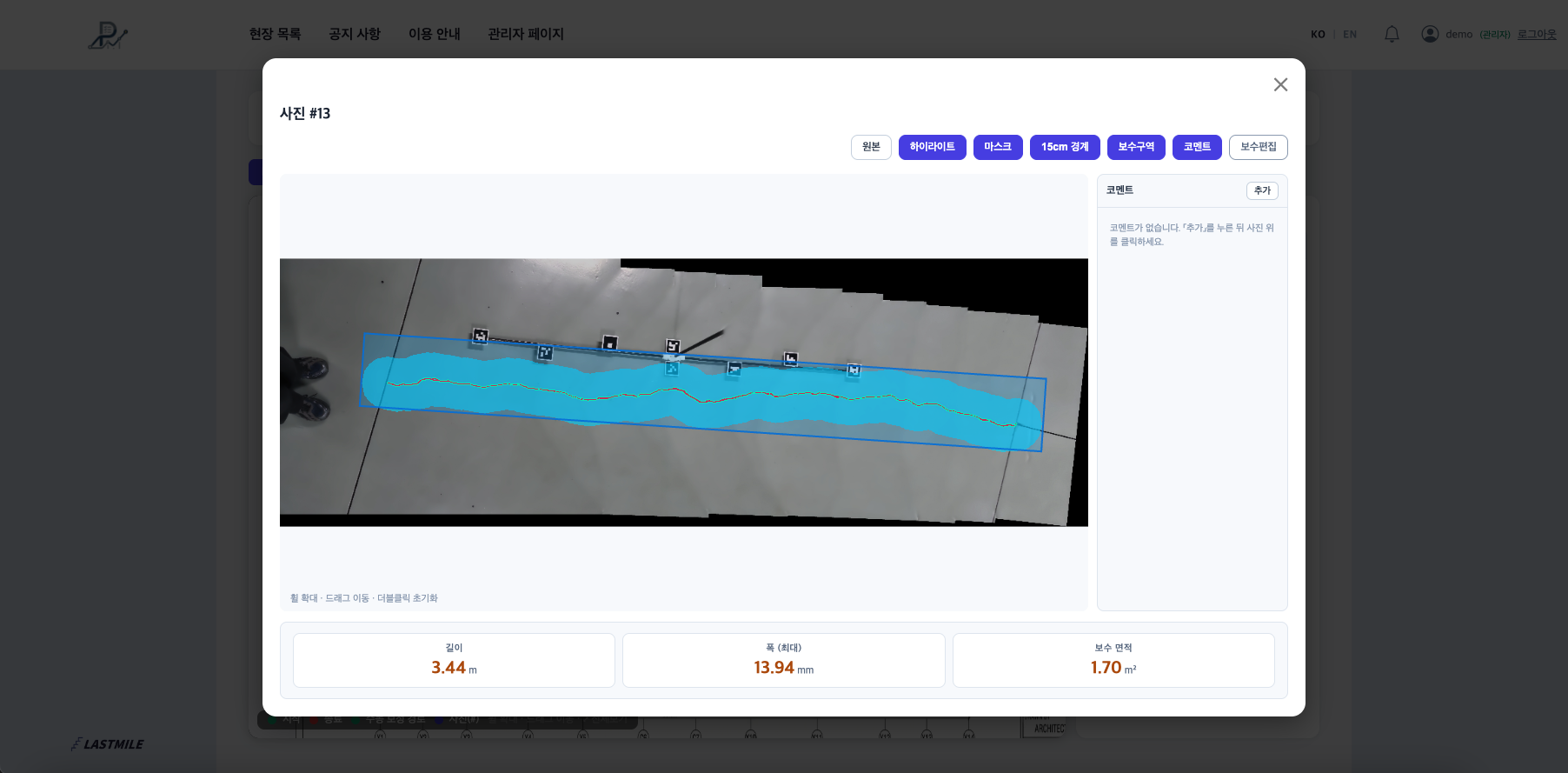Switch language to KO
Screen dimensions: 1568x773
1318,35
